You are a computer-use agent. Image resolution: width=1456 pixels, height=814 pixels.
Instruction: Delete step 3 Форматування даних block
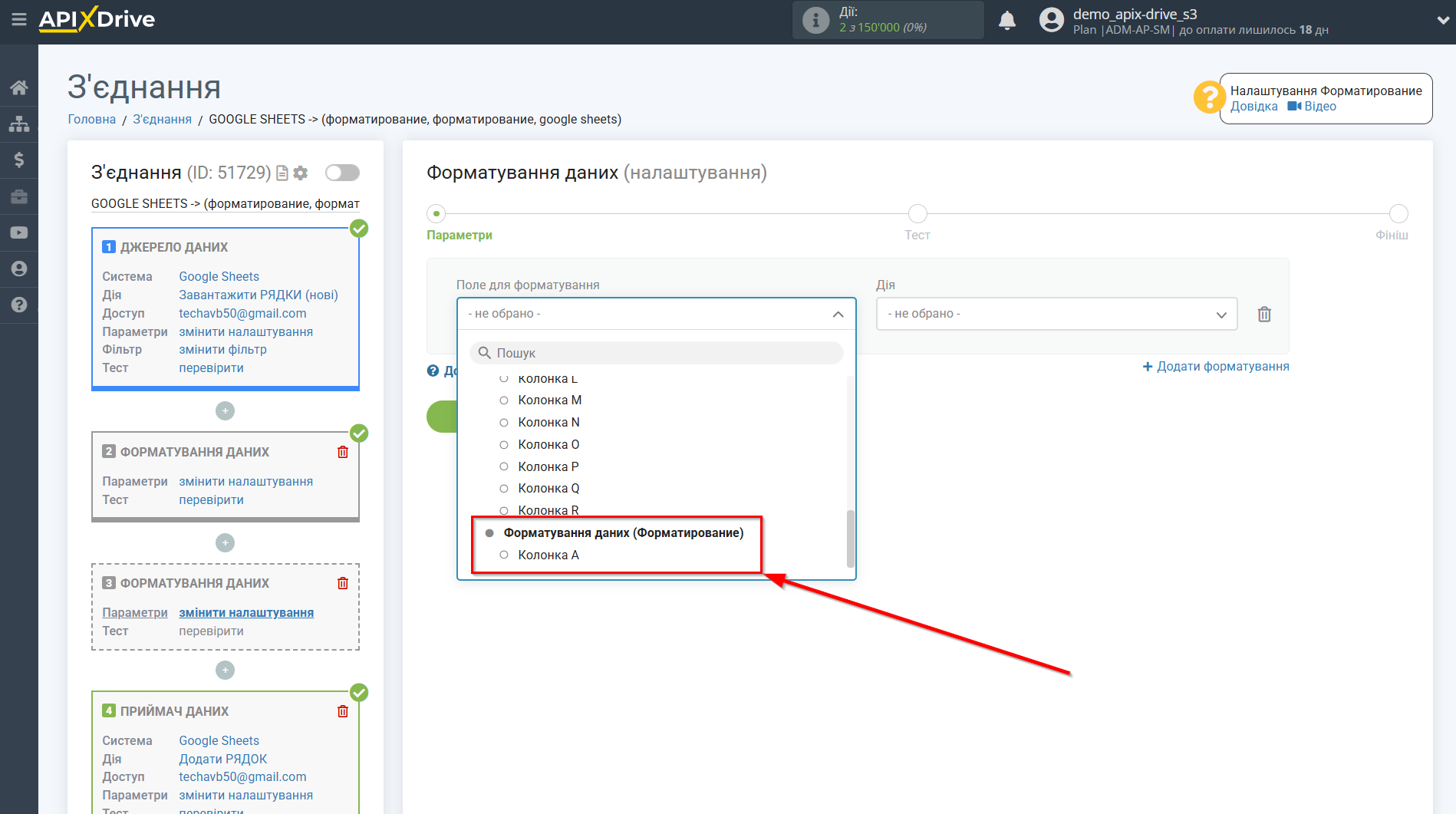point(343,583)
